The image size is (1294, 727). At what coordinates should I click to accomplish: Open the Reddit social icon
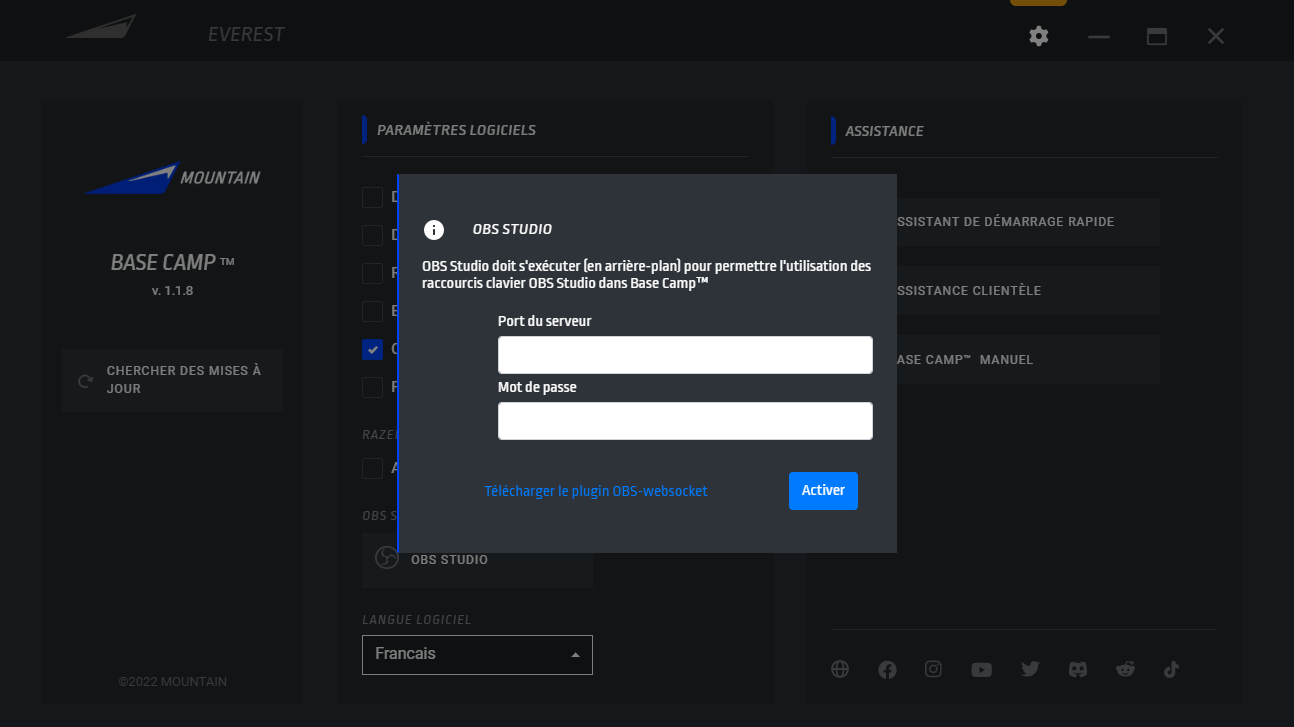[x=1126, y=670]
